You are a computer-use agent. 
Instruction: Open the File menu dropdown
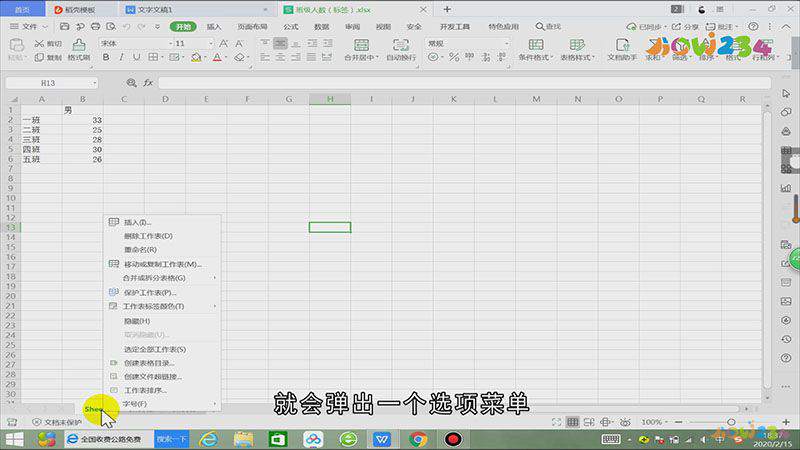[29, 27]
